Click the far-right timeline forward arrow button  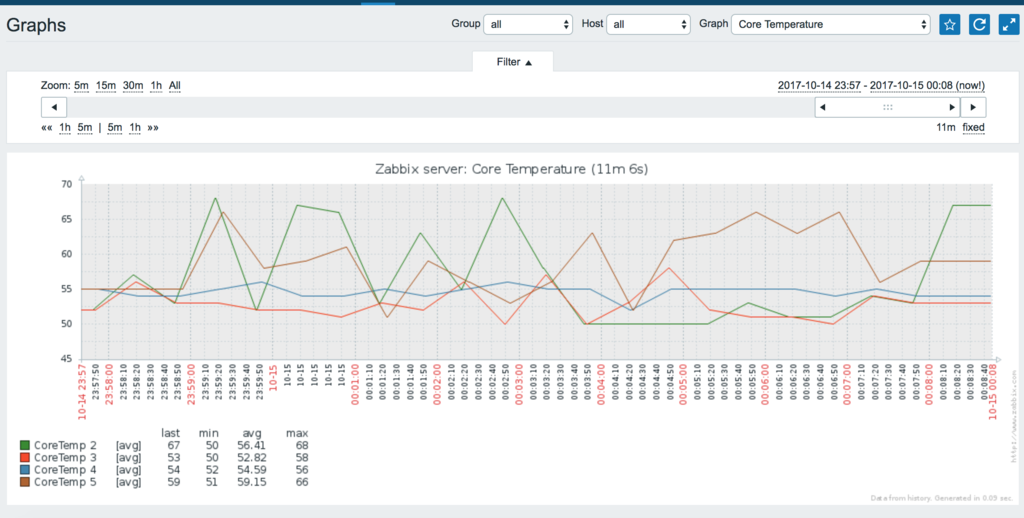pyautogui.click(x=973, y=107)
